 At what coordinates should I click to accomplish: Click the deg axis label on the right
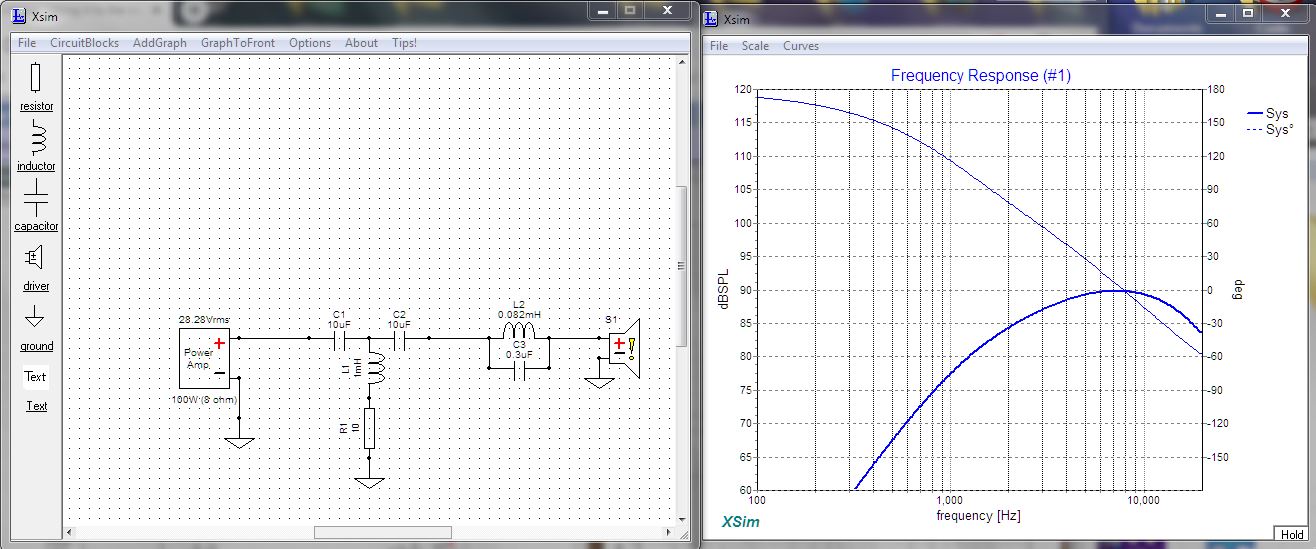(x=1239, y=289)
